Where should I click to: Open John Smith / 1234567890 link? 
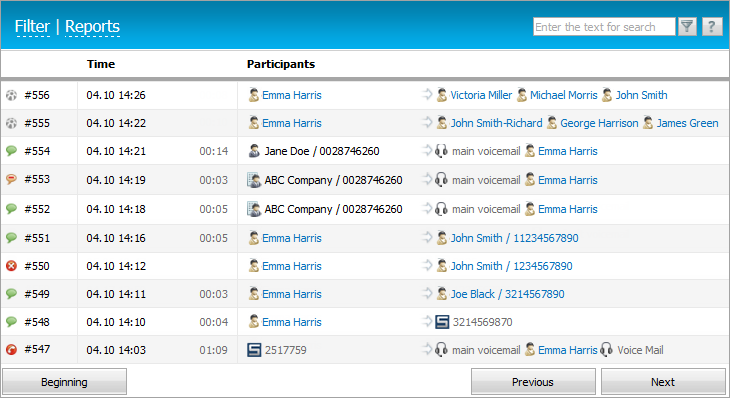pyautogui.click(x=511, y=266)
